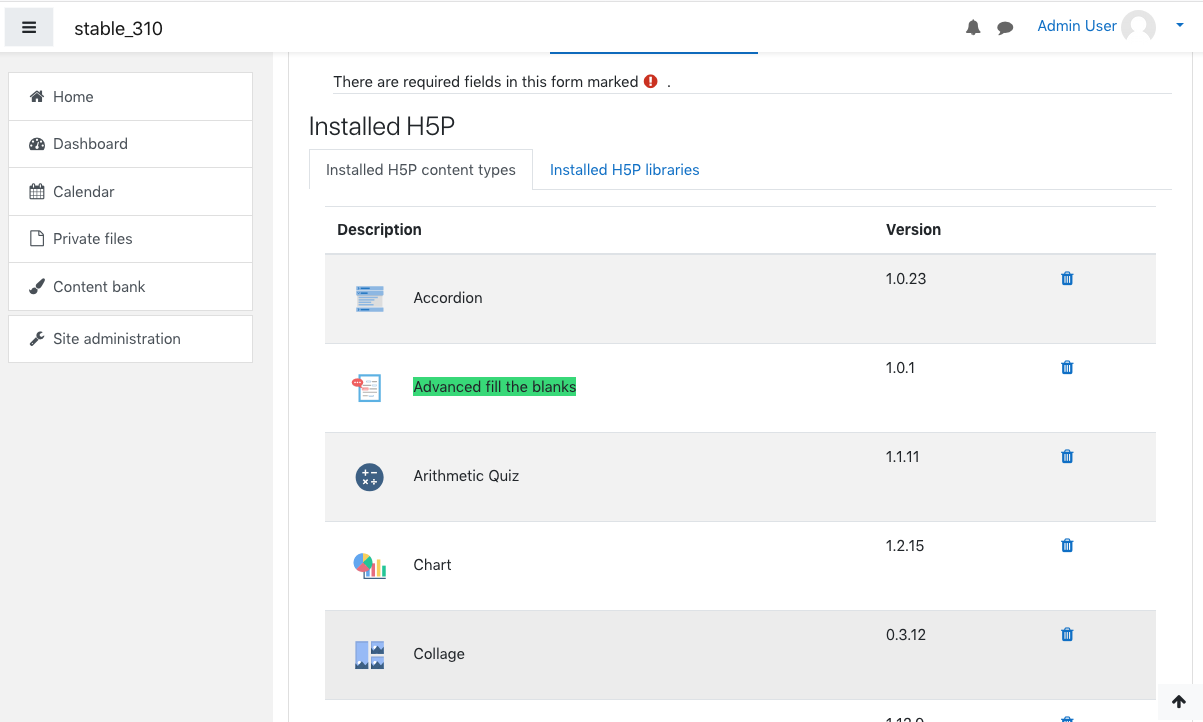The height and width of the screenshot is (722, 1203).
Task: Click the Arithmetic Quiz description text
Action: (x=466, y=476)
